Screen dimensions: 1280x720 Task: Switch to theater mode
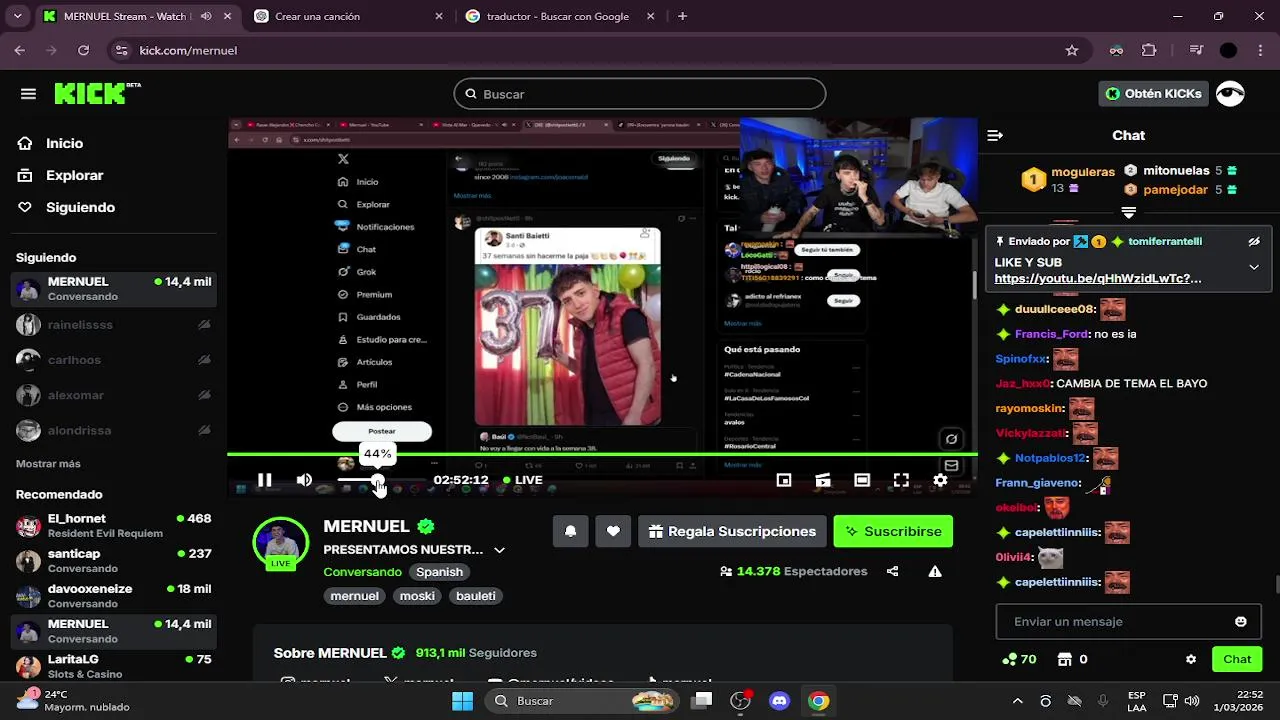(x=862, y=480)
